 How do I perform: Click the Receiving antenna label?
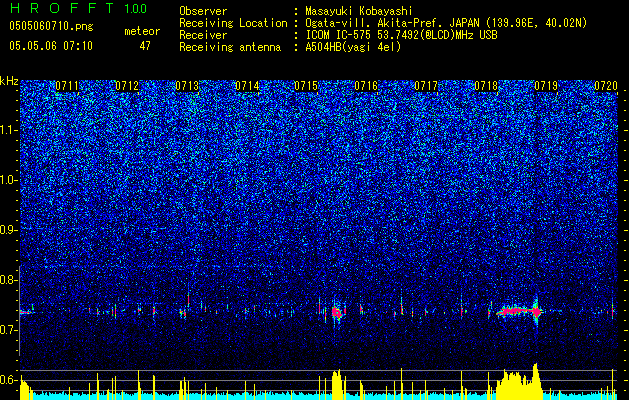[x=230, y=47]
